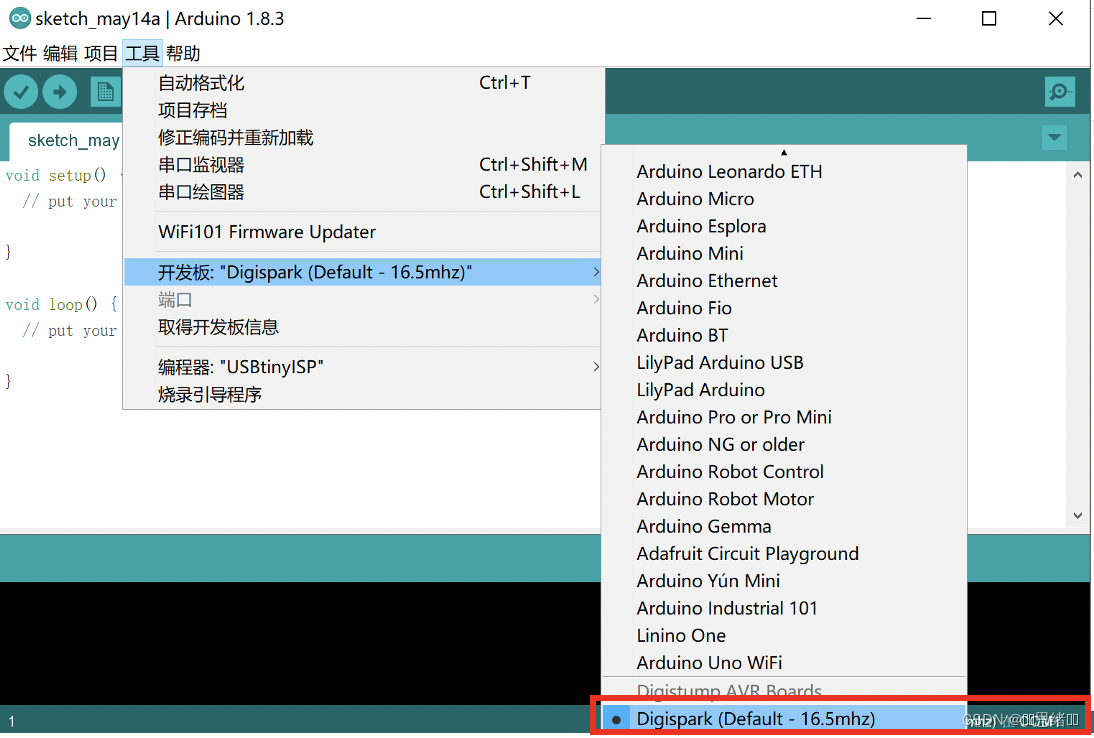
Task: Open the 编辑 menu
Action: click(x=60, y=54)
